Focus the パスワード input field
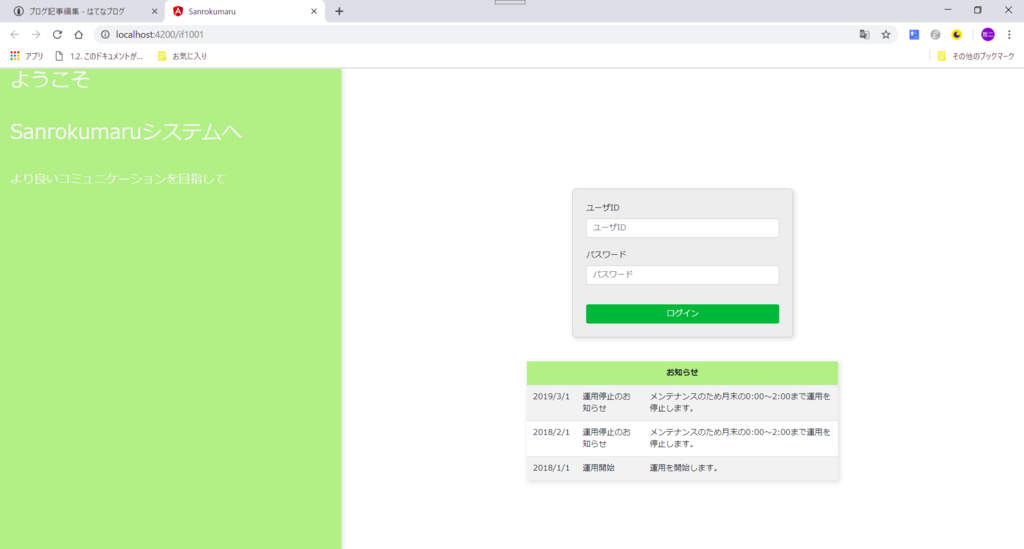Image resolution: width=1024 pixels, height=549 pixels. coord(682,275)
